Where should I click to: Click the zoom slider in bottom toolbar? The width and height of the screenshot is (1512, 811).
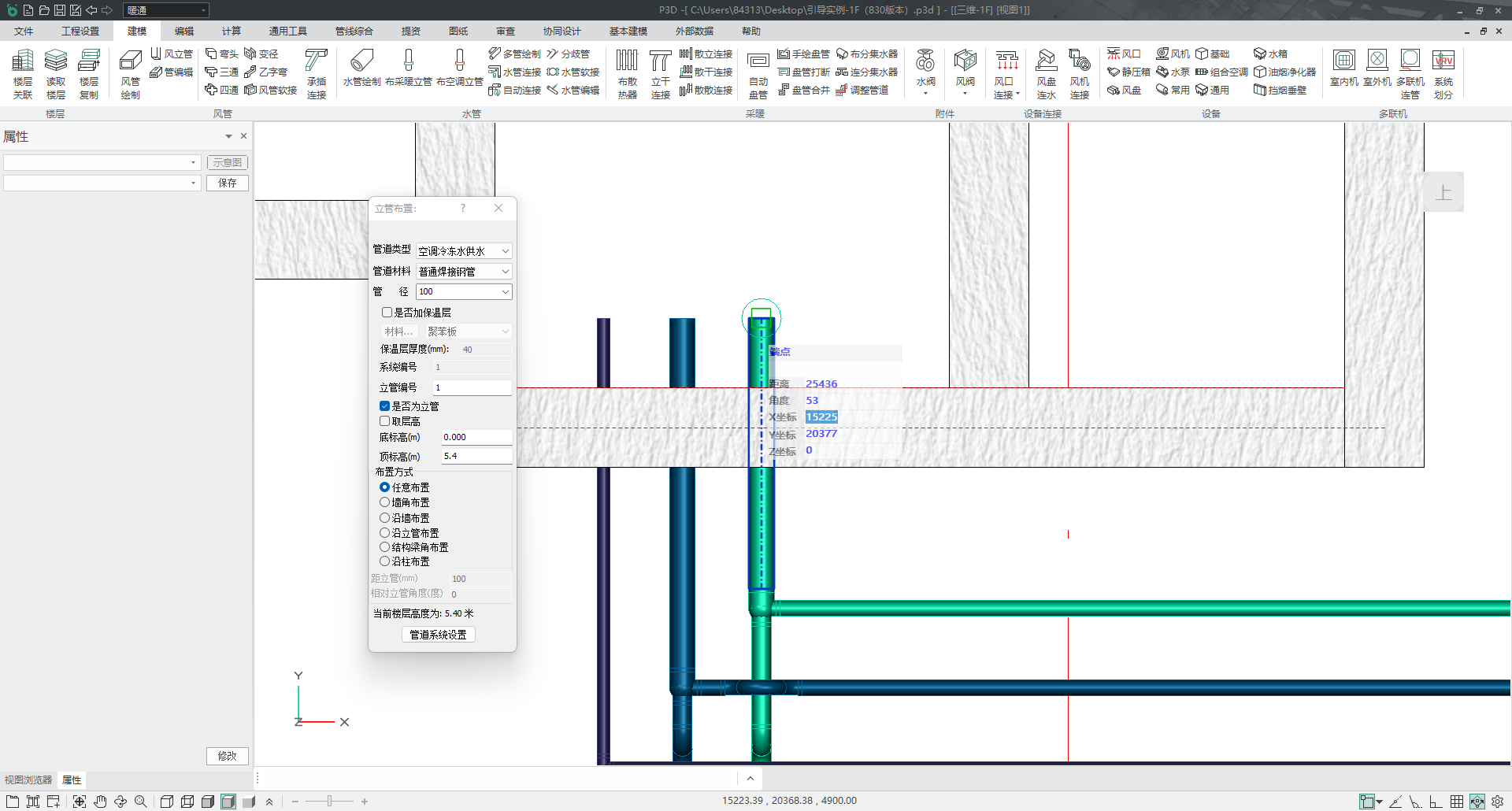click(x=329, y=802)
